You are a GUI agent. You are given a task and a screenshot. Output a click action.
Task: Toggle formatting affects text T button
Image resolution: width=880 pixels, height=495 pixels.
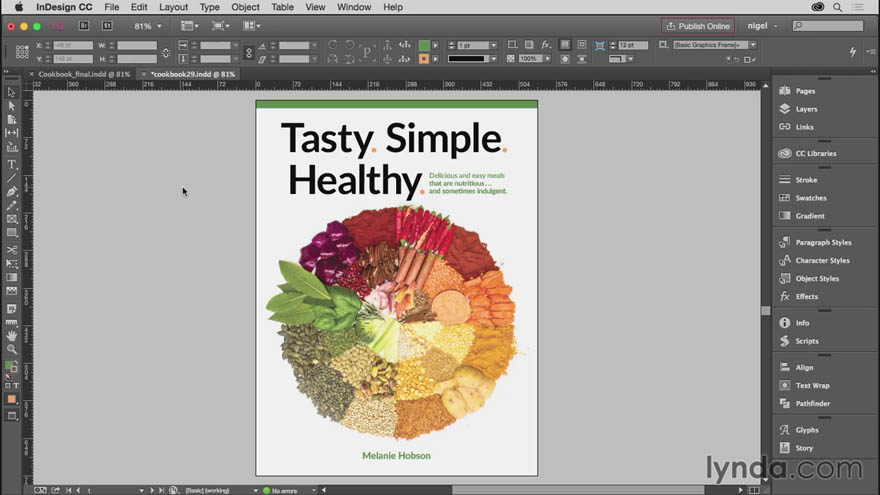[x=16, y=386]
